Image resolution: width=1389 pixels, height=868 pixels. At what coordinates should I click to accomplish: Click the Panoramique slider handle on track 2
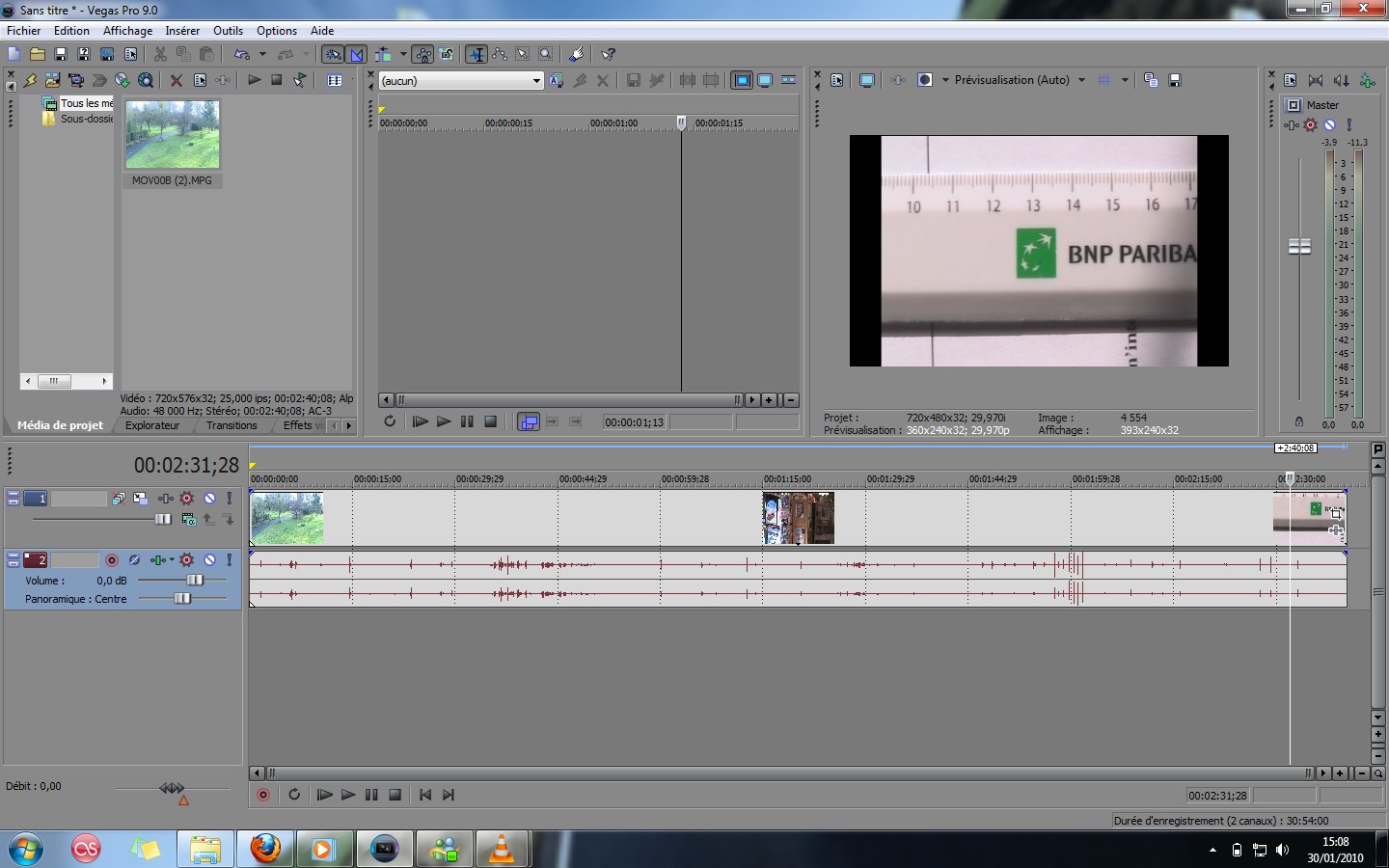pyautogui.click(x=182, y=599)
